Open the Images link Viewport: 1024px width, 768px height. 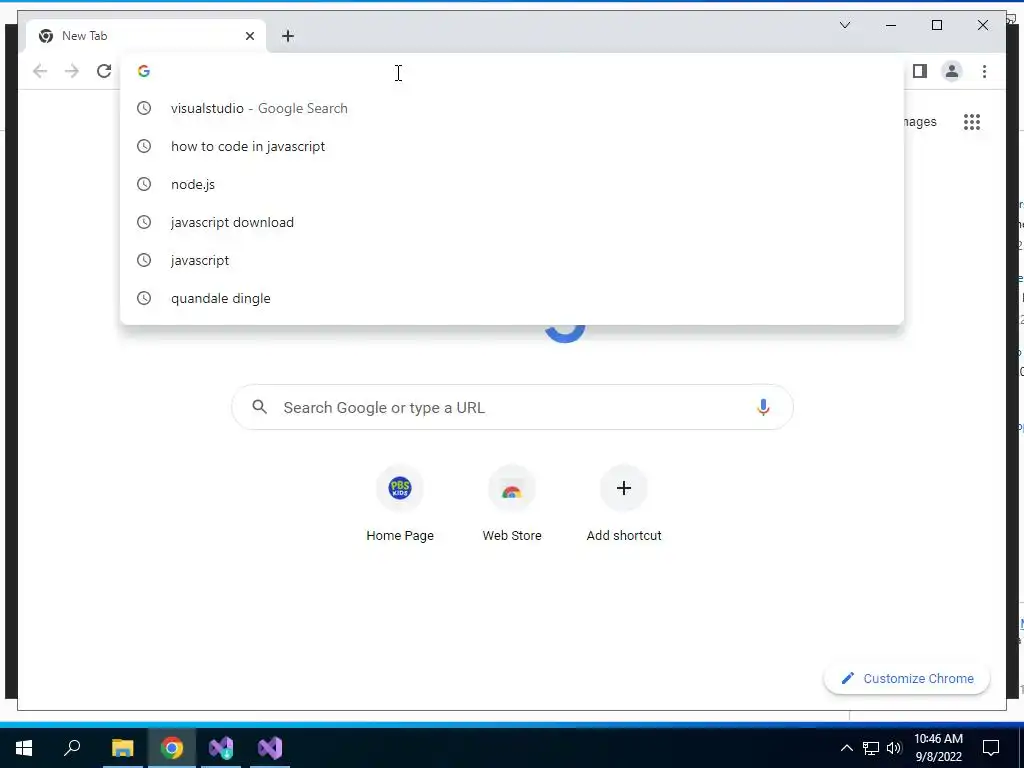point(921,122)
